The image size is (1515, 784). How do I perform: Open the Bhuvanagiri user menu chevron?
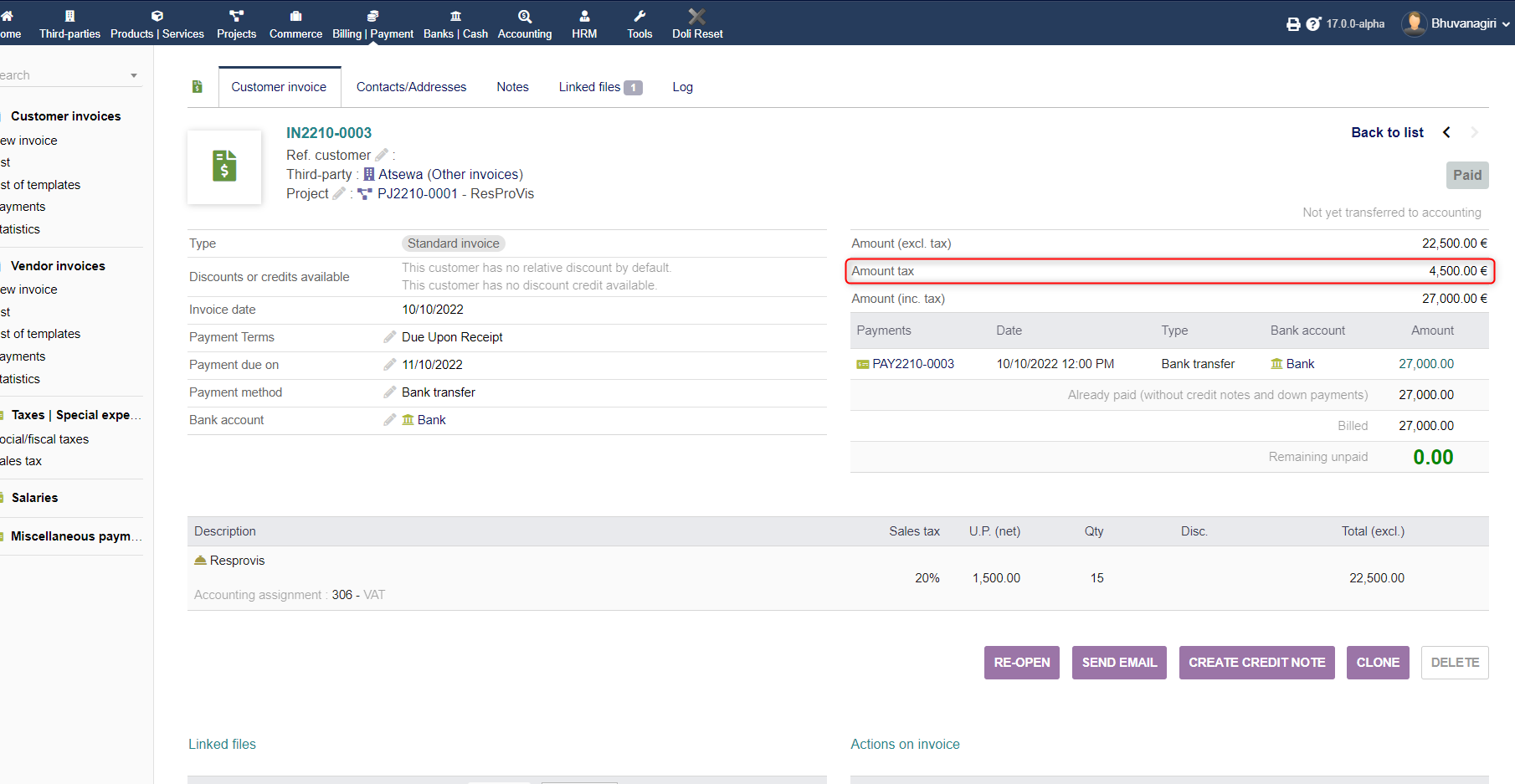click(1504, 23)
